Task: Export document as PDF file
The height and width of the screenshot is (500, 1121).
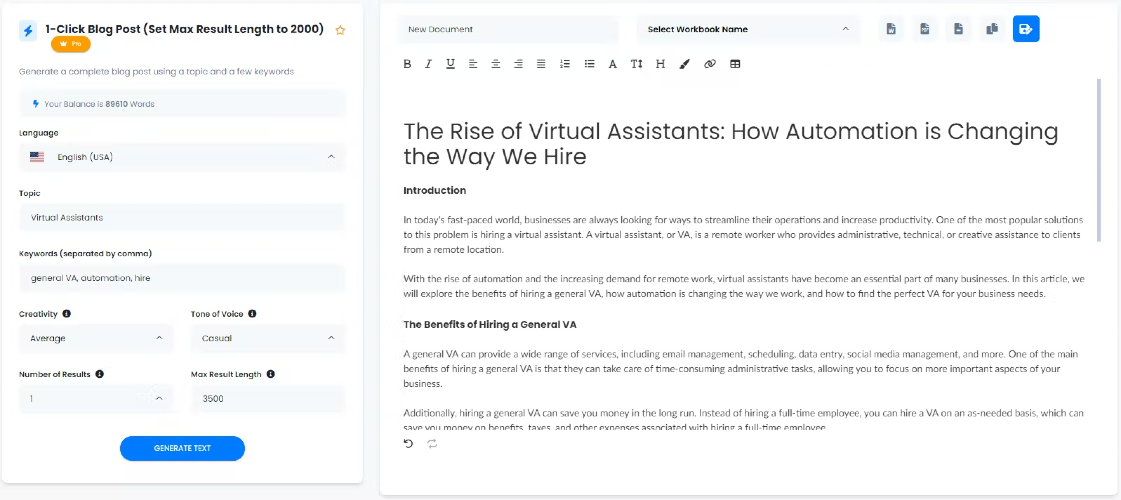Action: (x=924, y=29)
